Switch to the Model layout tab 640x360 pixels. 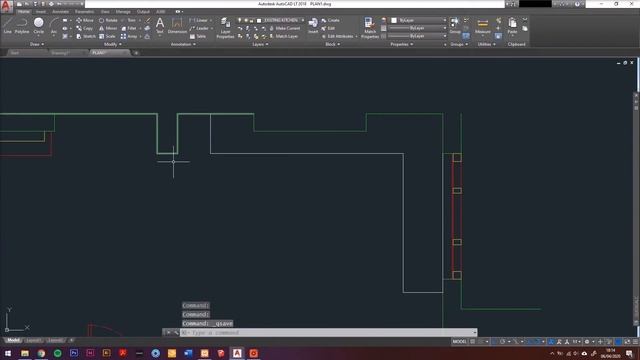click(13, 340)
